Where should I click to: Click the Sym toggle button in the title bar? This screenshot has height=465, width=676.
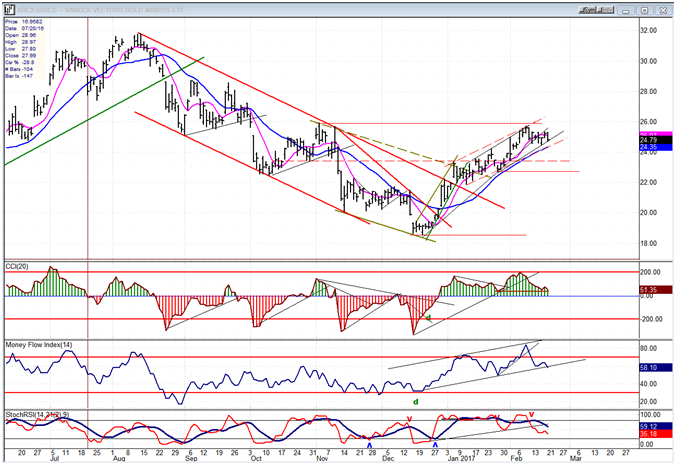point(588,10)
